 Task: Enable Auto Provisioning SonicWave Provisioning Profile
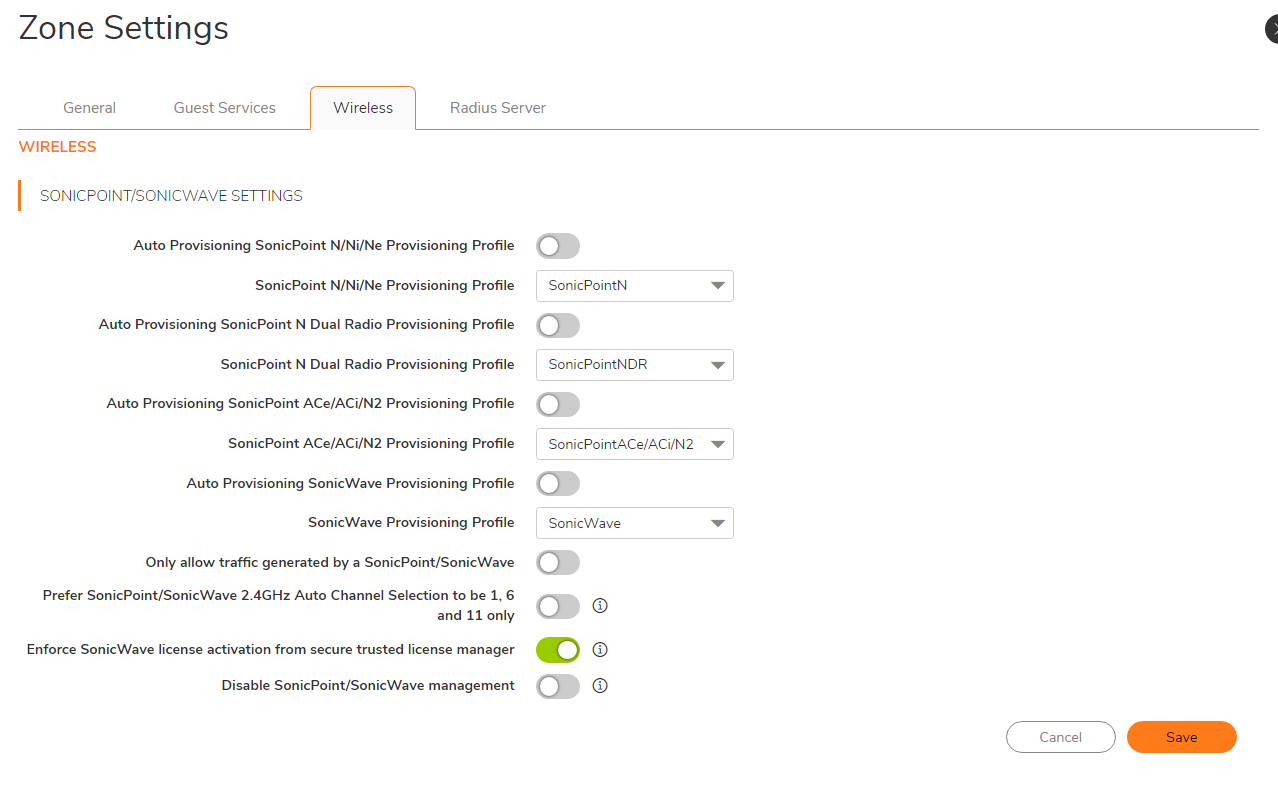tap(558, 484)
